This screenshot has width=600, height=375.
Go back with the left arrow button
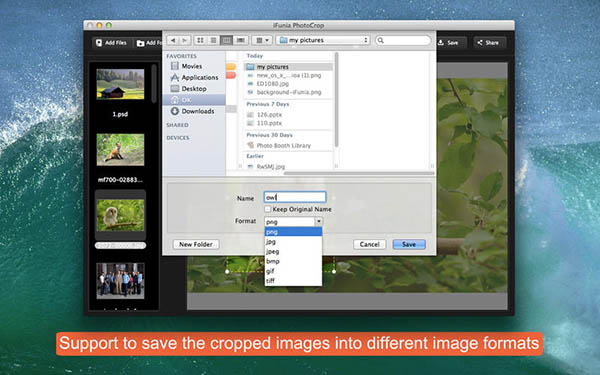click(173, 40)
